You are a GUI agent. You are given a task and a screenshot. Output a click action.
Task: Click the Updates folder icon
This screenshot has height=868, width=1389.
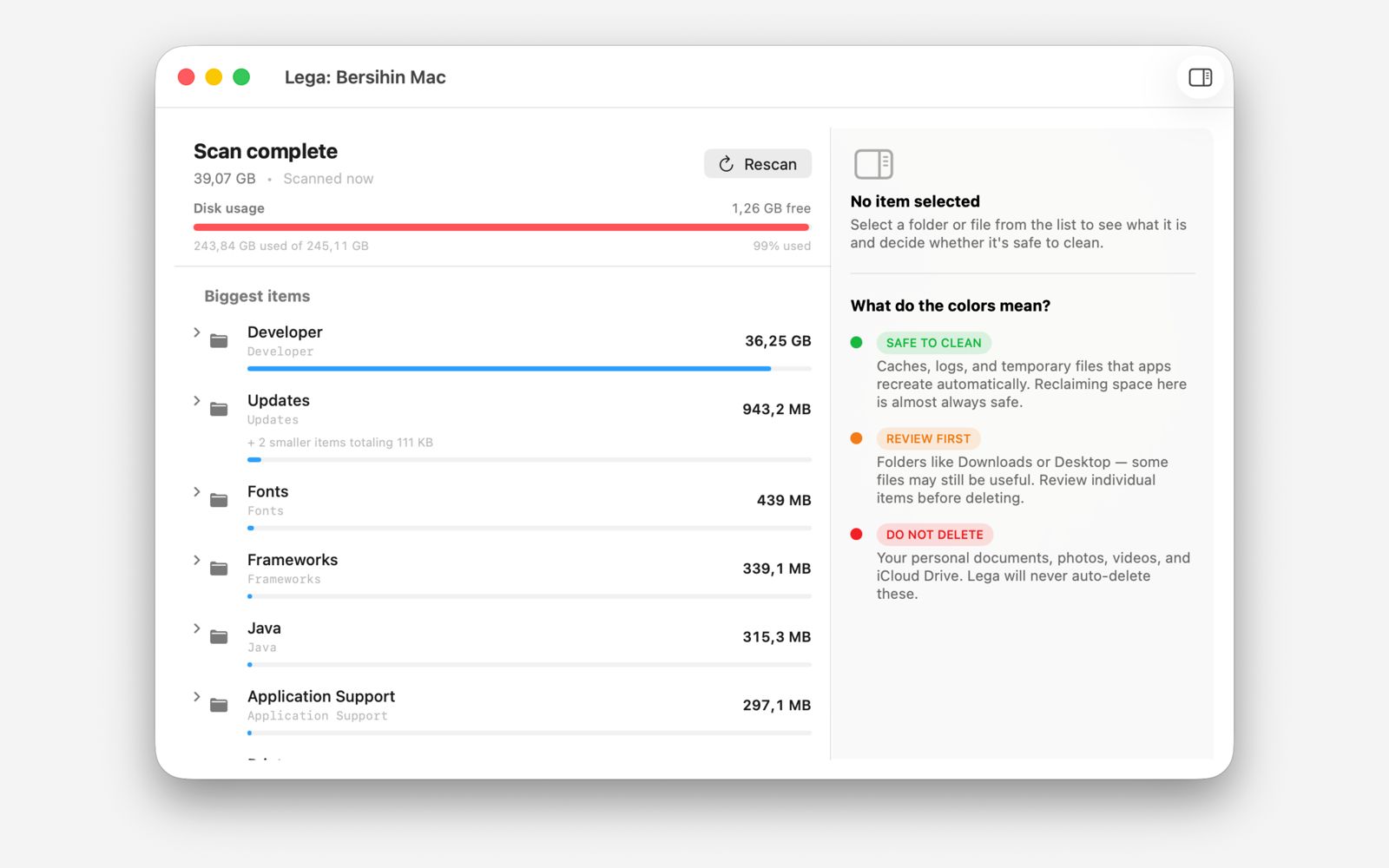coord(219,409)
